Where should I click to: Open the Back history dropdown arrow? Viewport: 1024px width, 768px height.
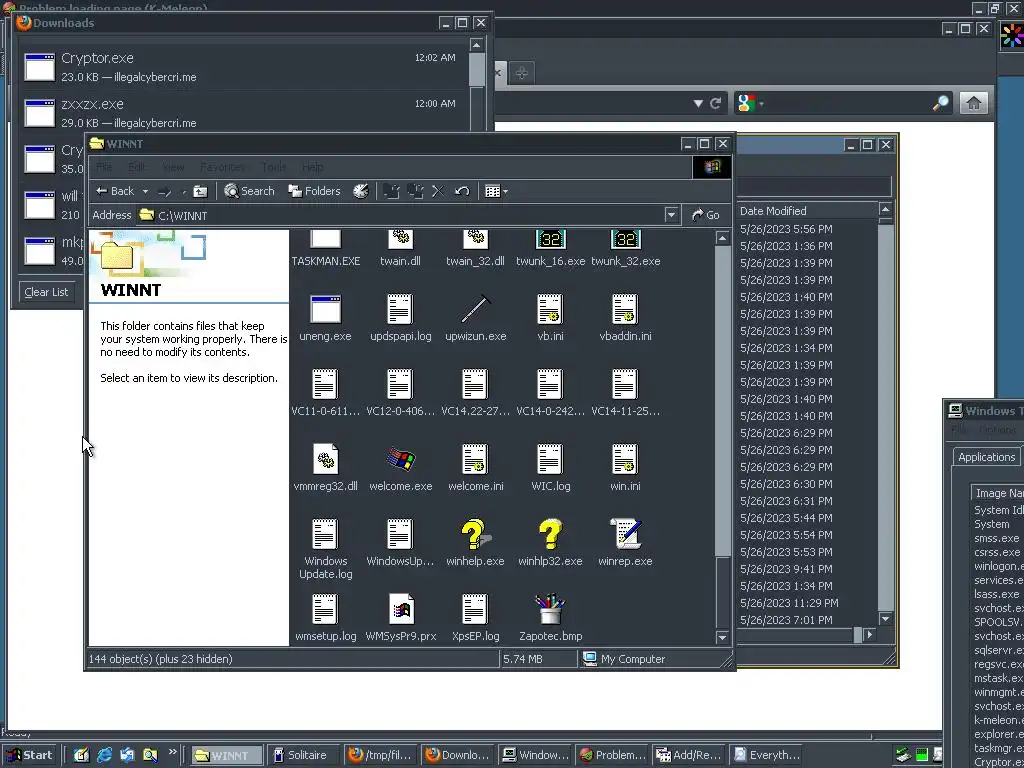tap(145, 191)
